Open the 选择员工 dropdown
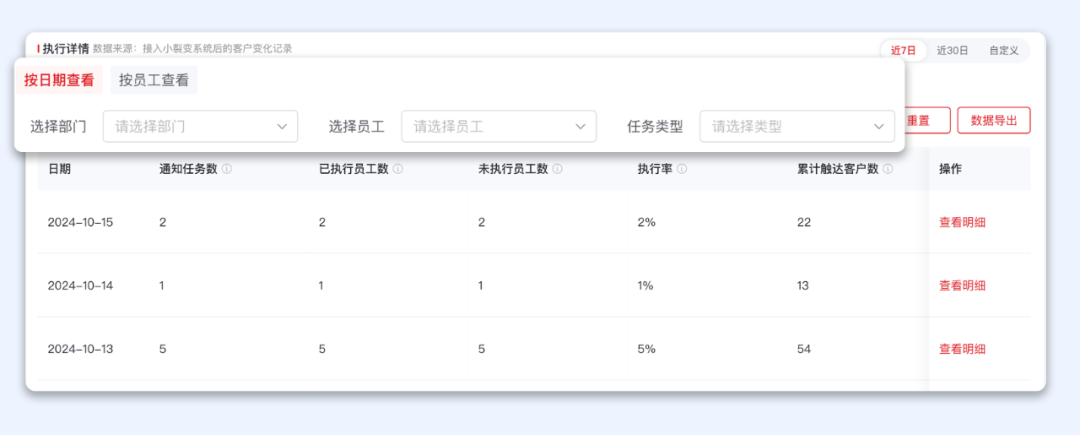1080x435 pixels. 498,126
